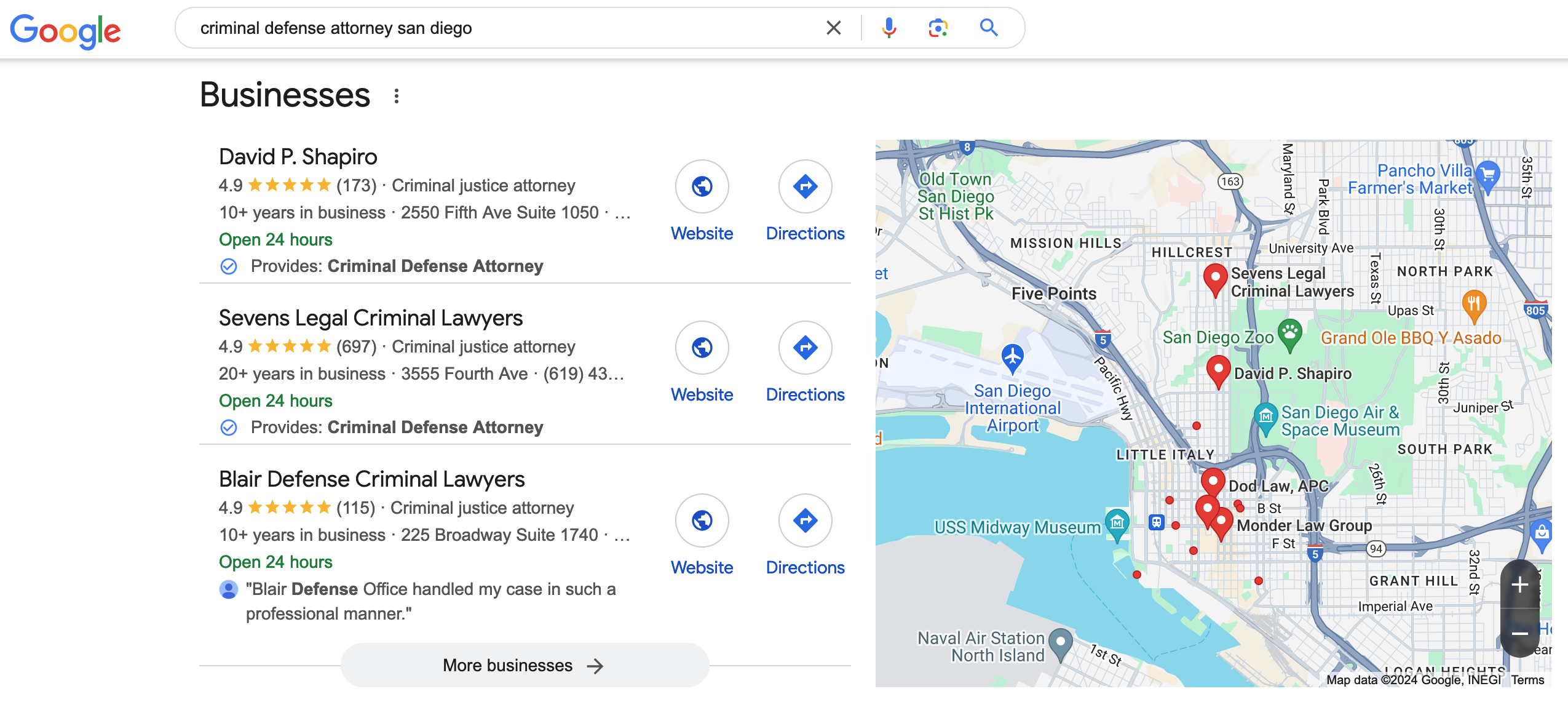
Task: Get directions icon for David P. Shapiro
Action: (x=805, y=186)
